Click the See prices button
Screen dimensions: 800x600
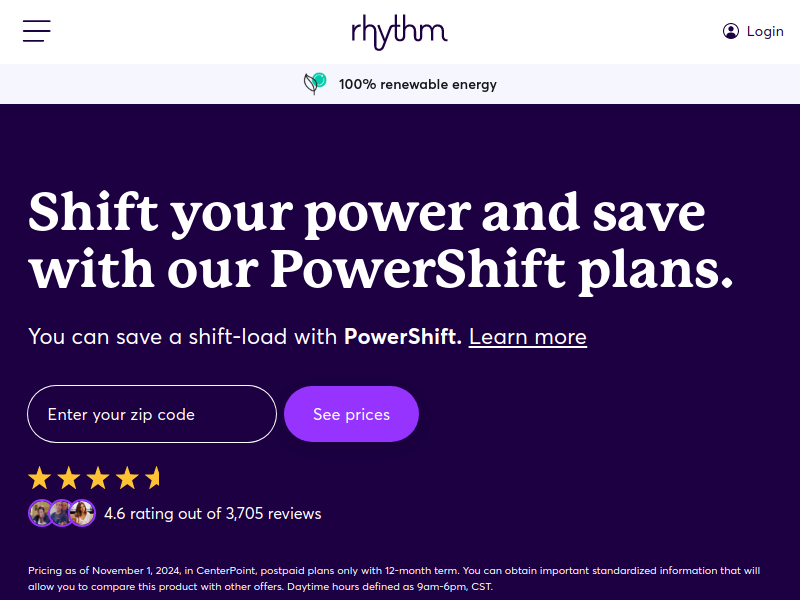[x=352, y=414]
